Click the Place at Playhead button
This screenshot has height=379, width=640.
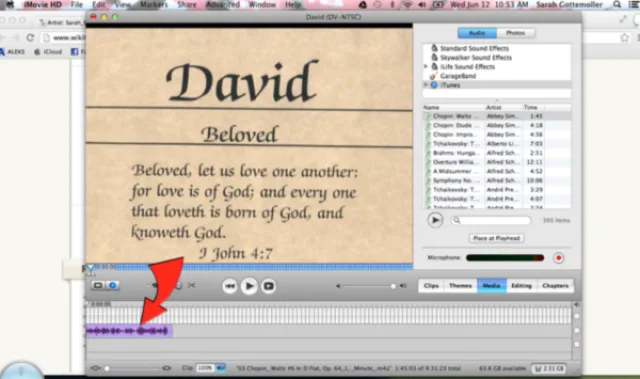[x=496, y=238]
